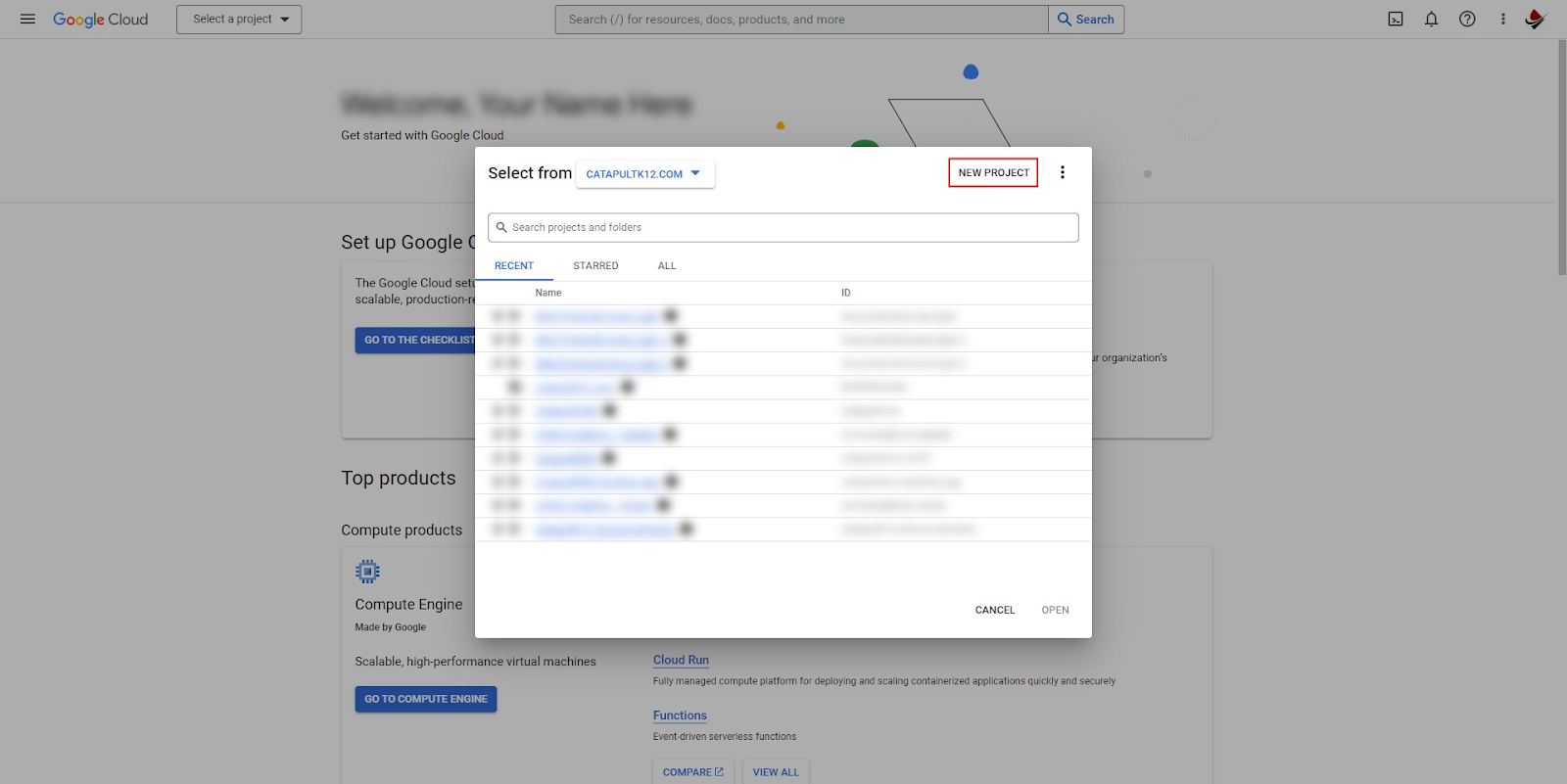The width and height of the screenshot is (1567, 784).
Task: Click the NEW PROJECT button
Action: click(994, 172)
